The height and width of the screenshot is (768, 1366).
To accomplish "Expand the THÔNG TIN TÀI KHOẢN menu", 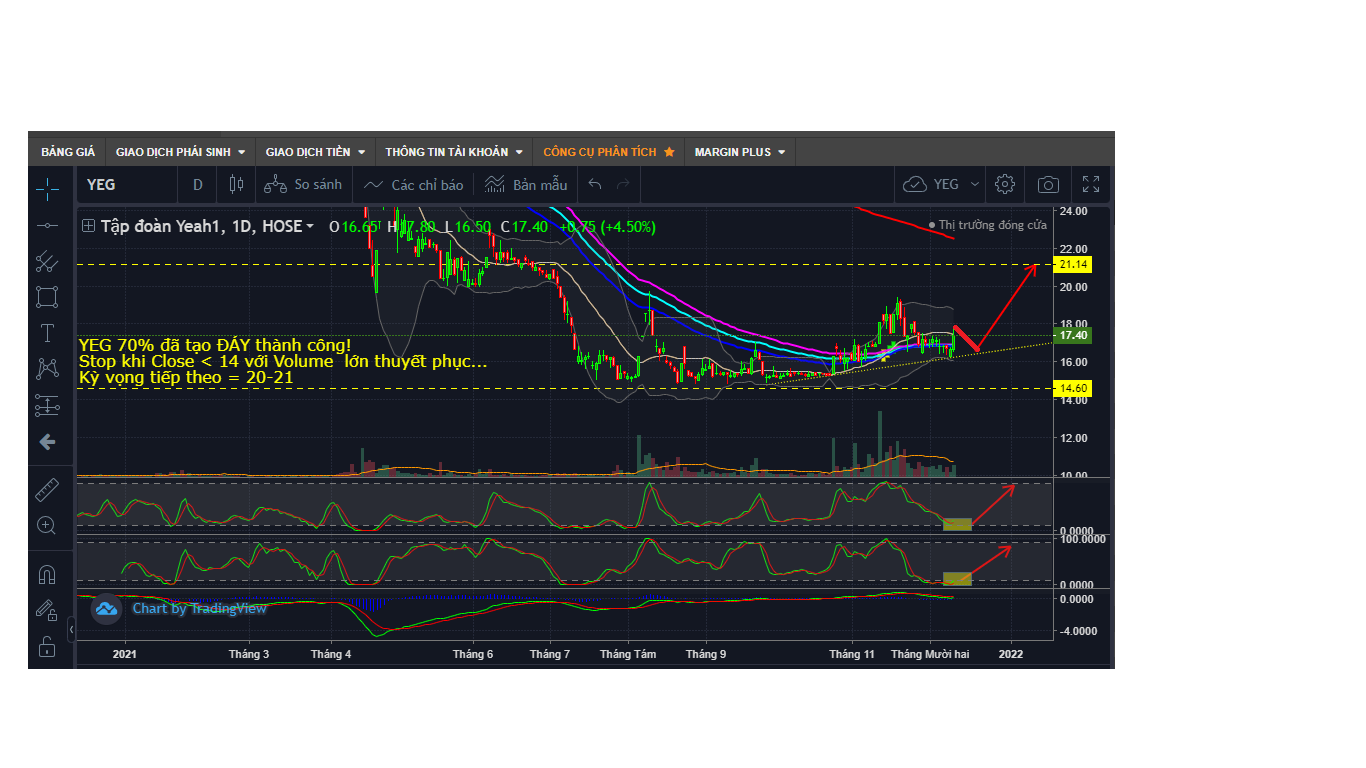I will pyautogui.click(x=454, y=152).
